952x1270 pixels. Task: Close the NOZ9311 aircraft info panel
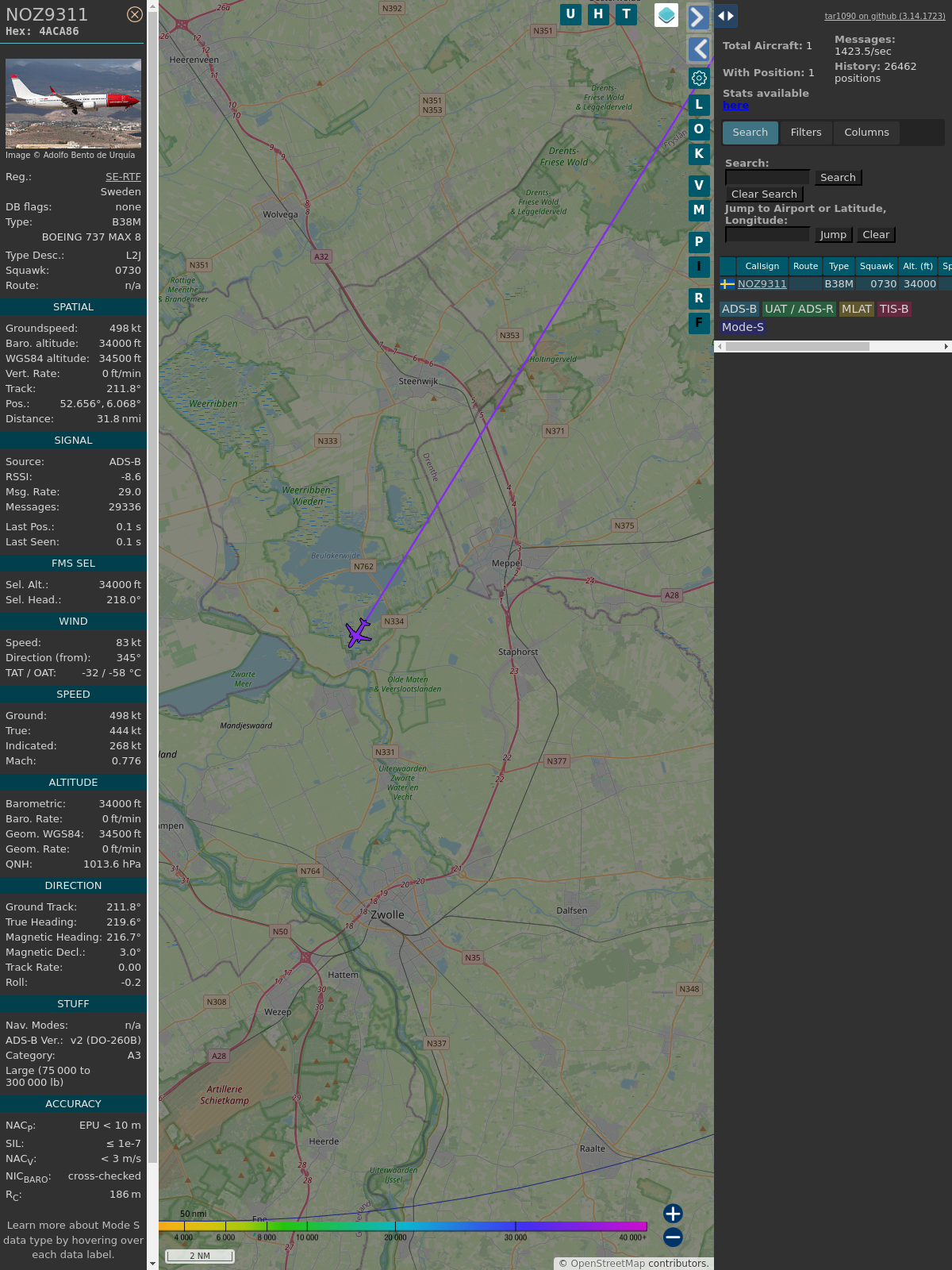pyautogui.click(x=135, y=14)
